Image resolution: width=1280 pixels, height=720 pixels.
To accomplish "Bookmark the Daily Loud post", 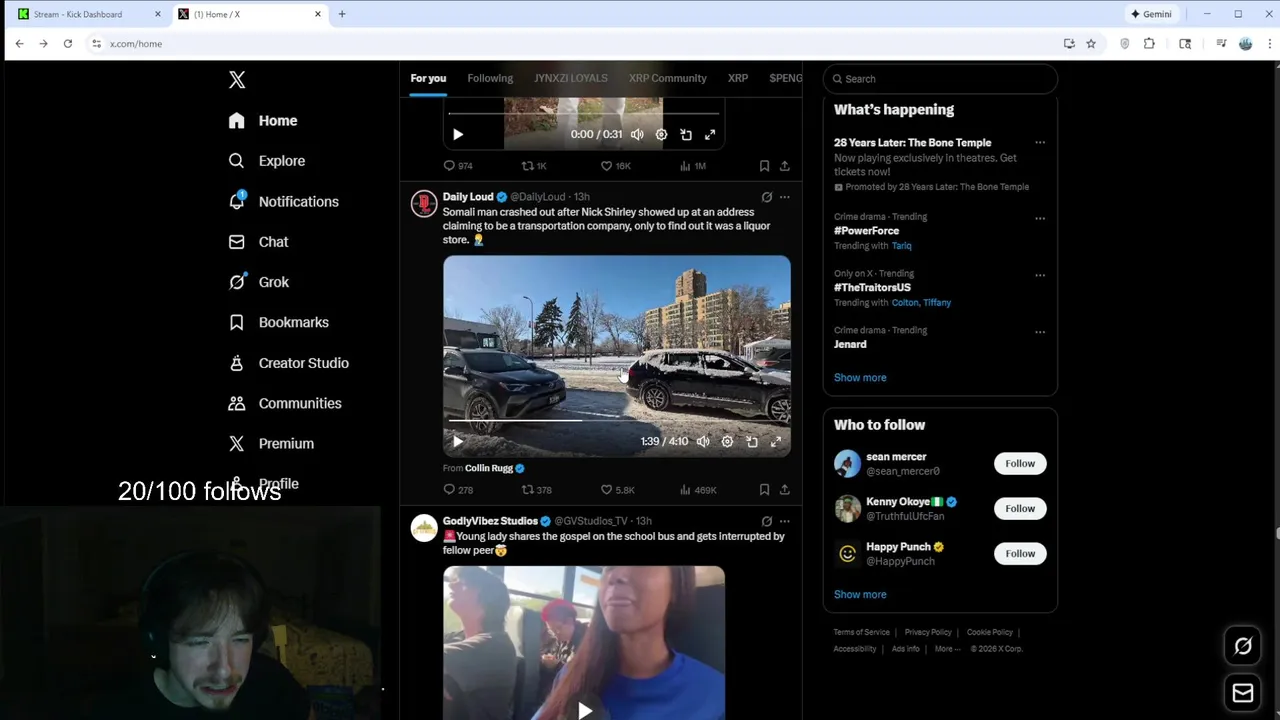I will (x=764, y=490).
